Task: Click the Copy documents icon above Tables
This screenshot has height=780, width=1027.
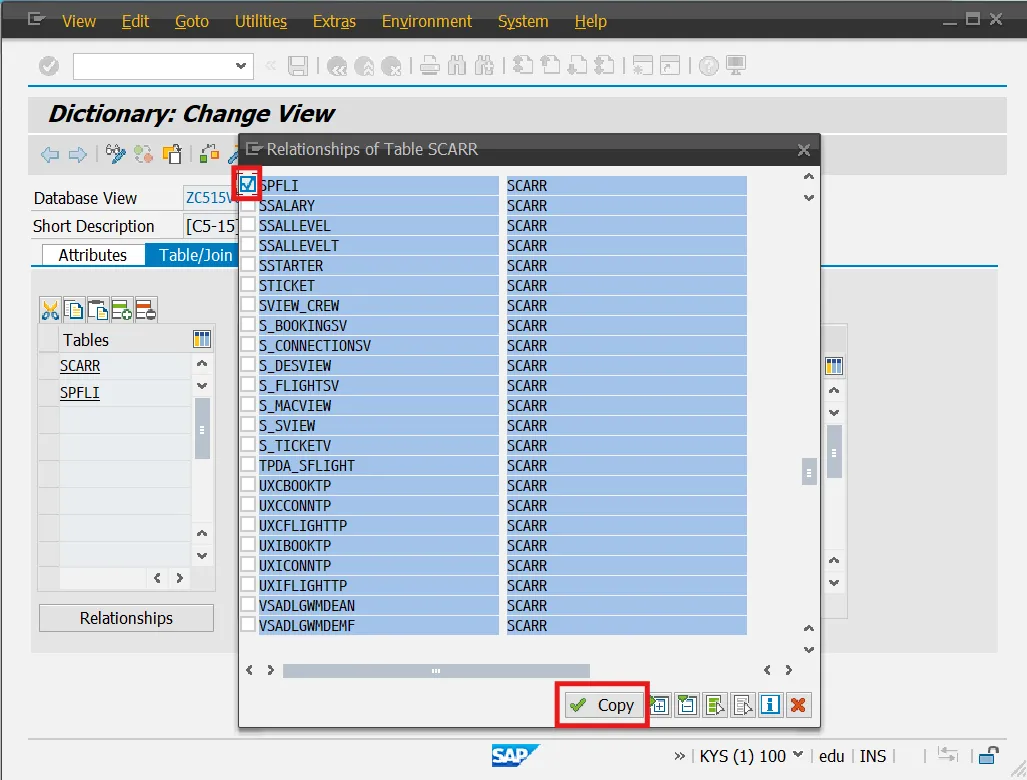Action: [74, 310]
